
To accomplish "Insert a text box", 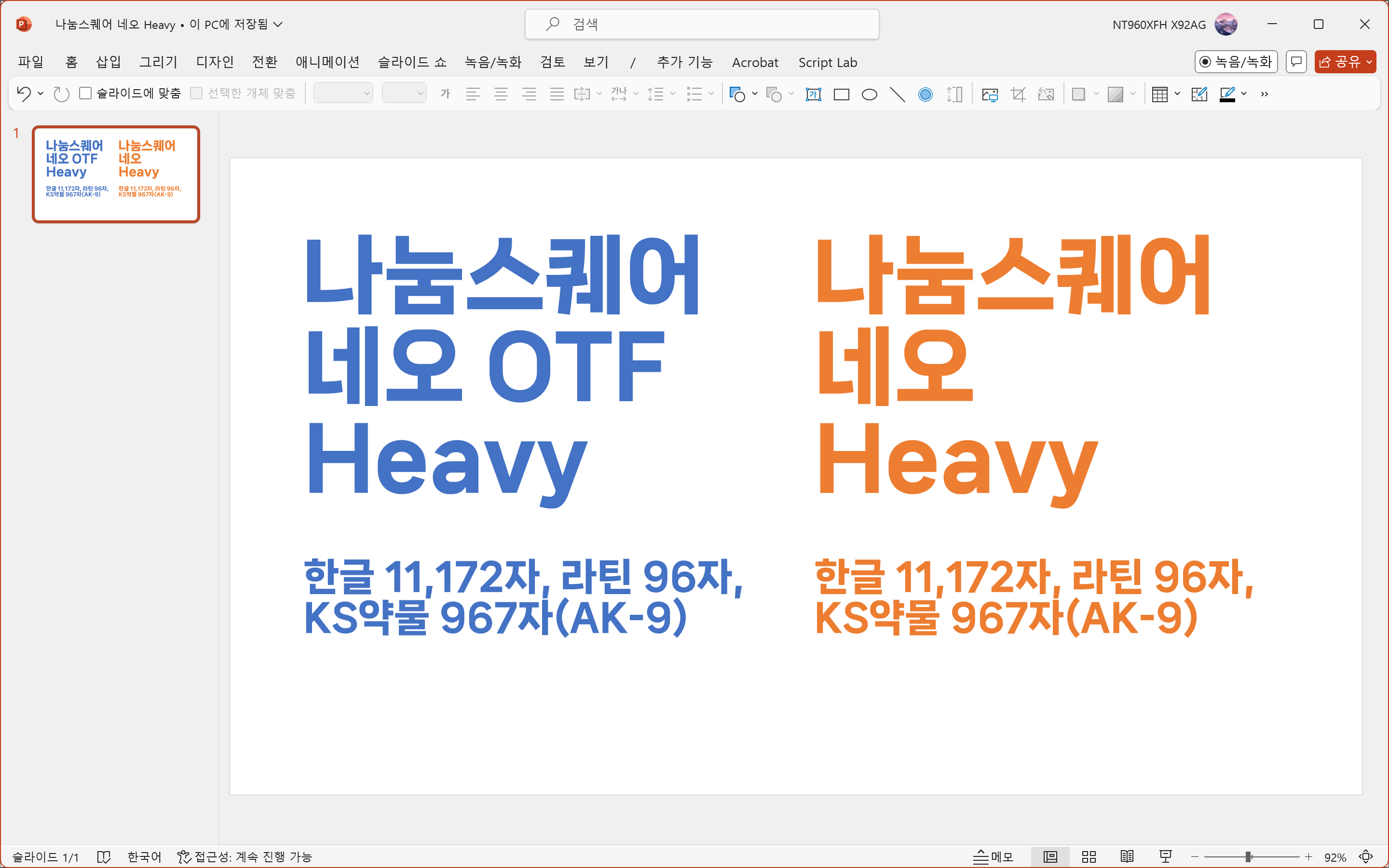I will (813, 94).
